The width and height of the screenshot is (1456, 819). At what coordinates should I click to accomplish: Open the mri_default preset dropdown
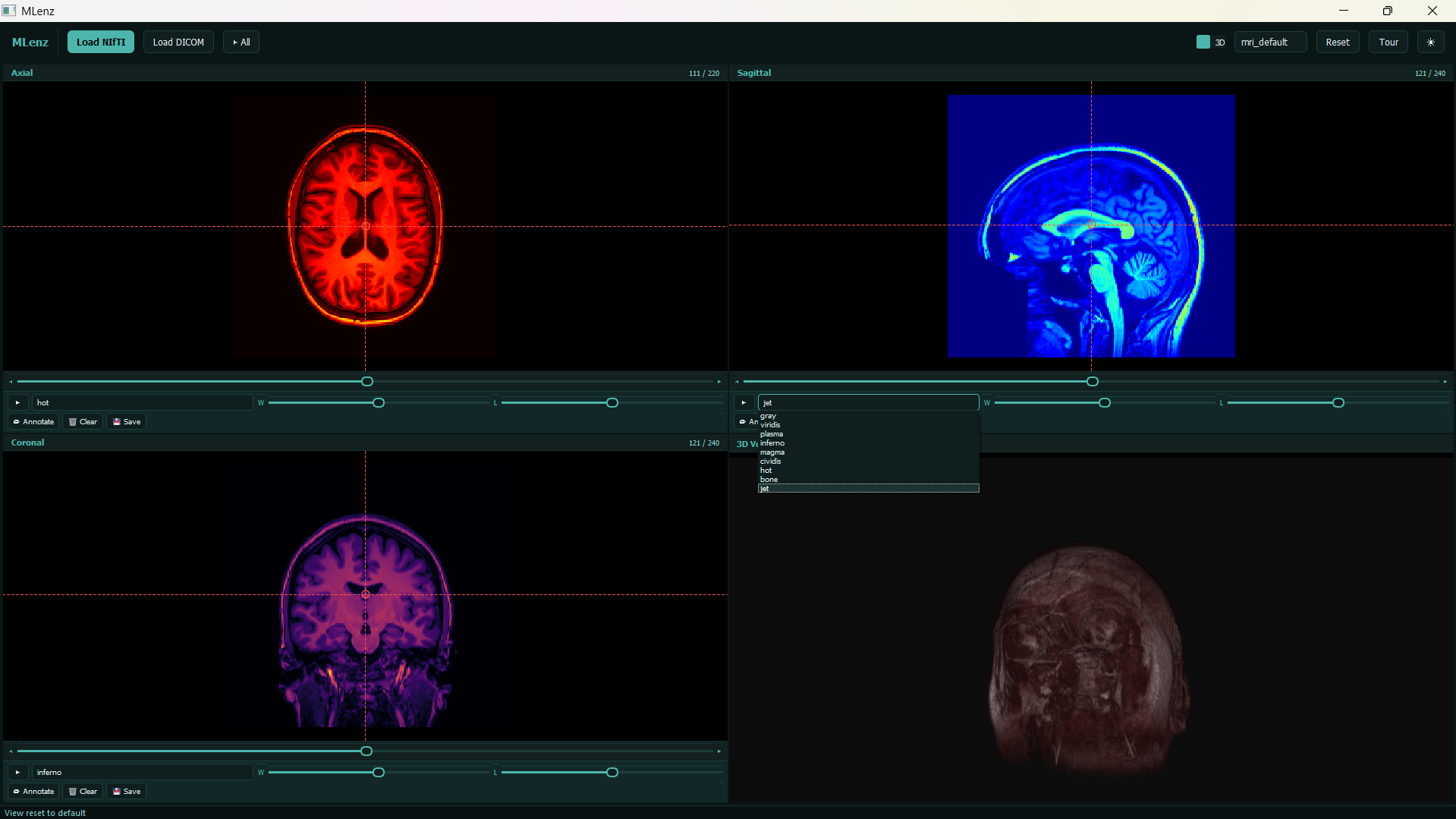click(1270, 43)
